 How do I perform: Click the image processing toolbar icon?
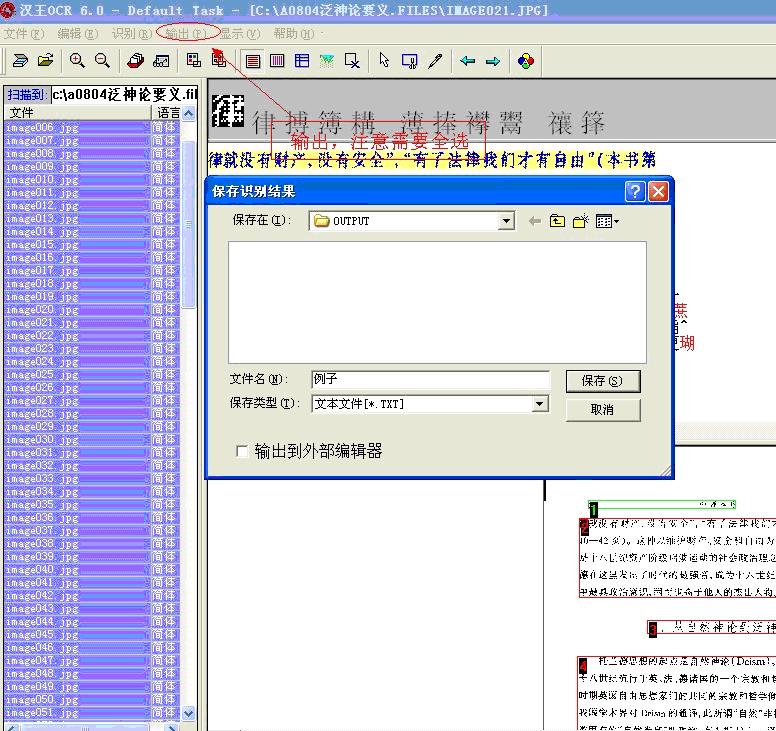(161, 61)
